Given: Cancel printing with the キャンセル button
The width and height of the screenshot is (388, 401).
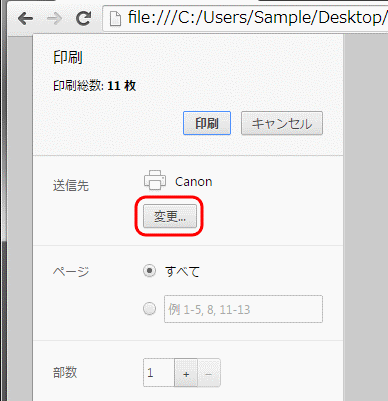Looking at the screenshot, I should tap(282, 123).
